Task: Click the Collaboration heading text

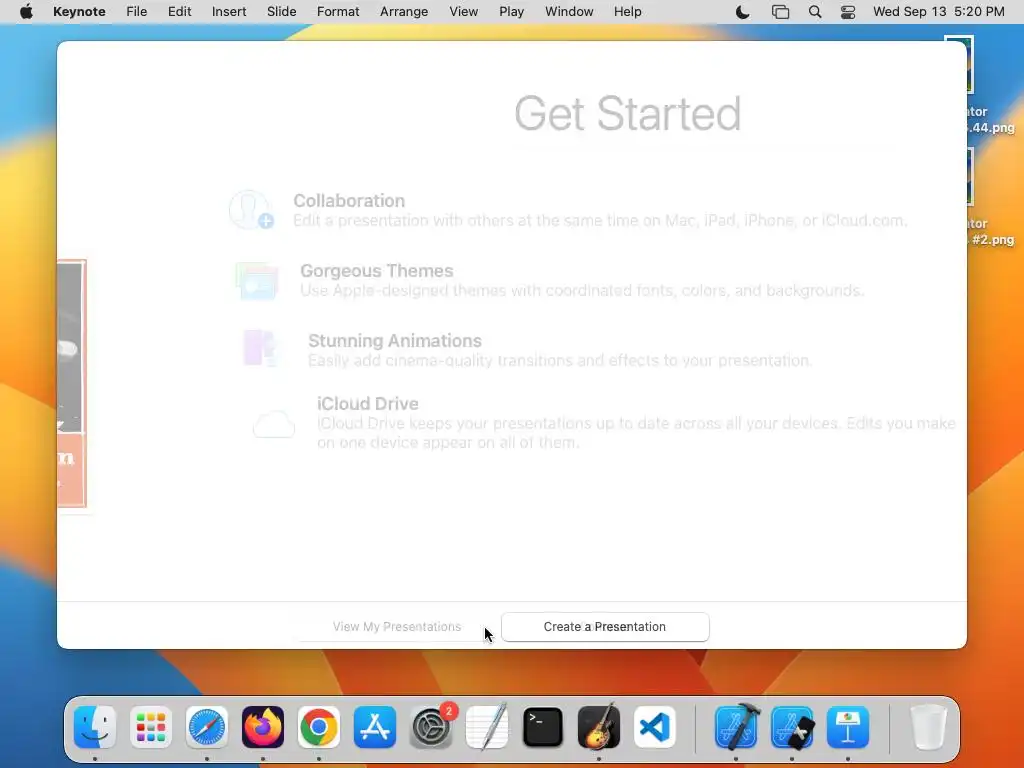Action: click(x=349, y=200)
